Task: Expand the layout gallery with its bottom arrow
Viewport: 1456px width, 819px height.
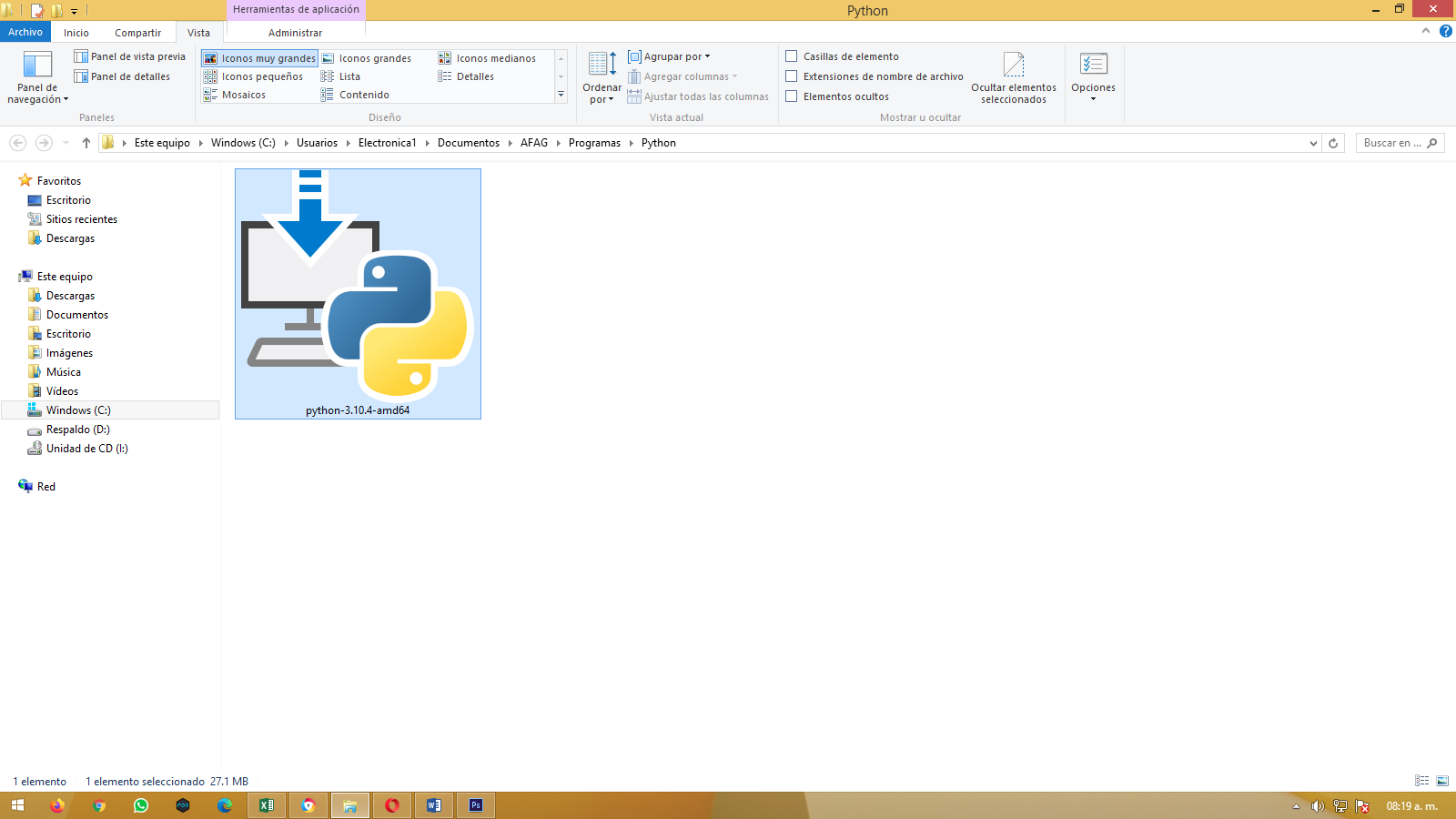Action: click(x=561, y=95)
